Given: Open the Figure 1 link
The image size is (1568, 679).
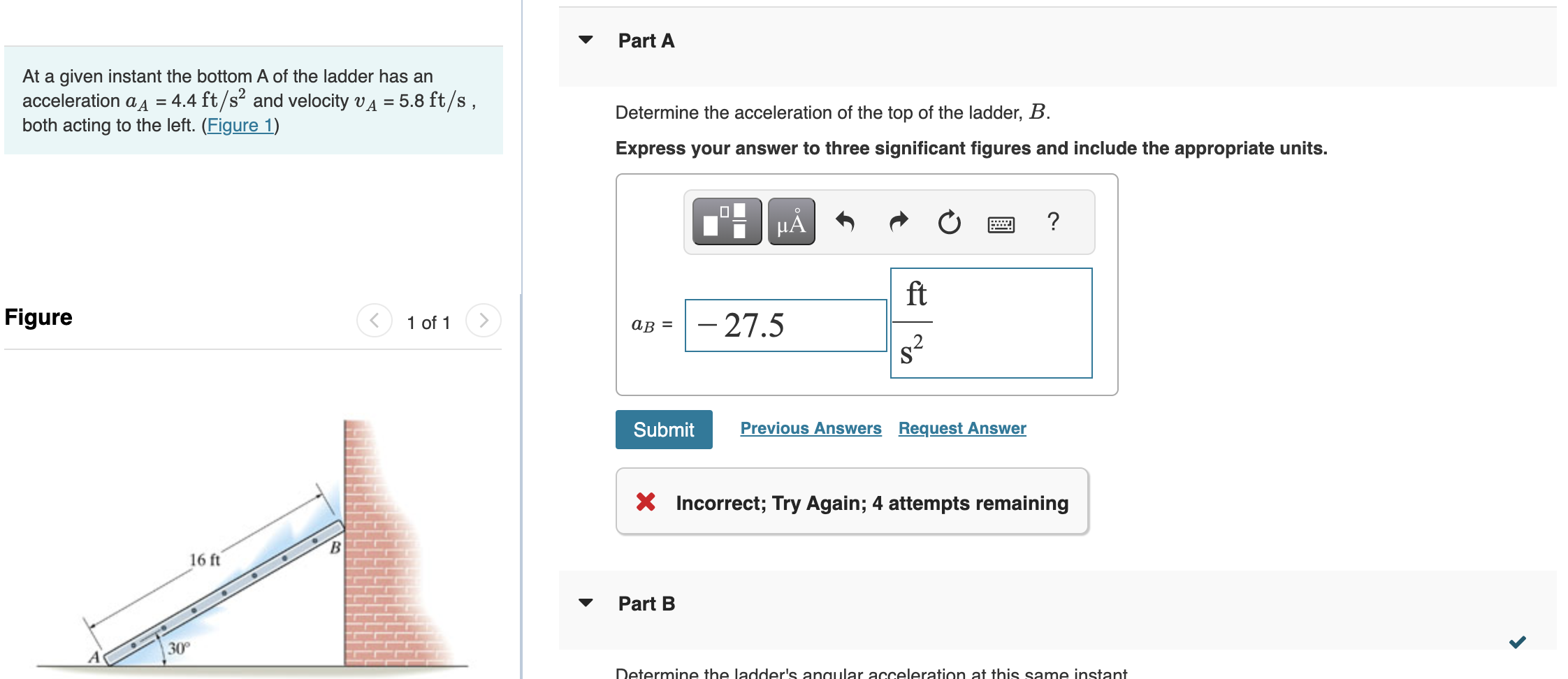Looking at the screenshot, I should tap(240, 125).
